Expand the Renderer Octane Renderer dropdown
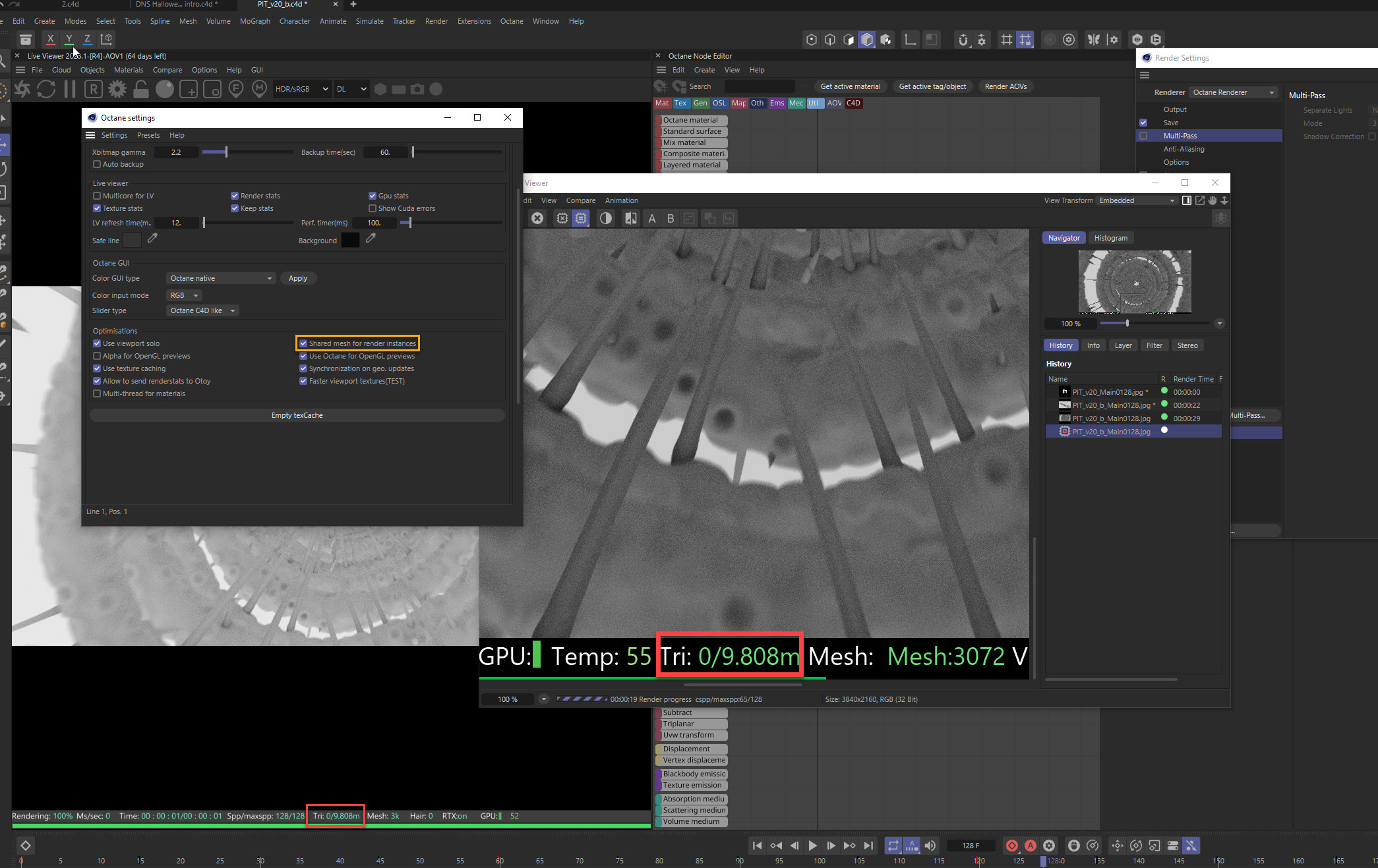This screenshot has width=1378, height=868. [x=1233, y=92]
